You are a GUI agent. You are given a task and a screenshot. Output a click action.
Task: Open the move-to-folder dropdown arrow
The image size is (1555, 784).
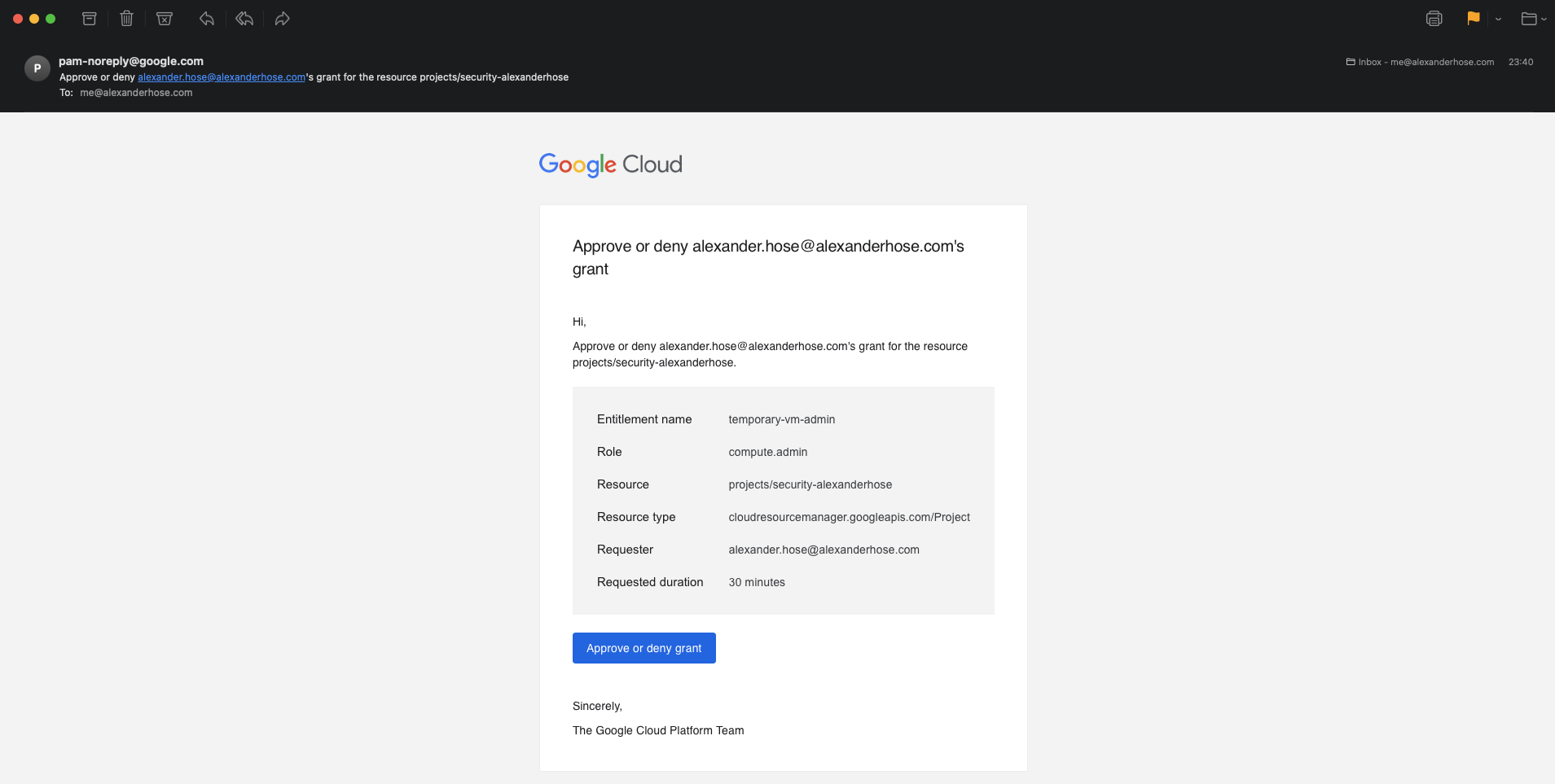pos(1544,20)
